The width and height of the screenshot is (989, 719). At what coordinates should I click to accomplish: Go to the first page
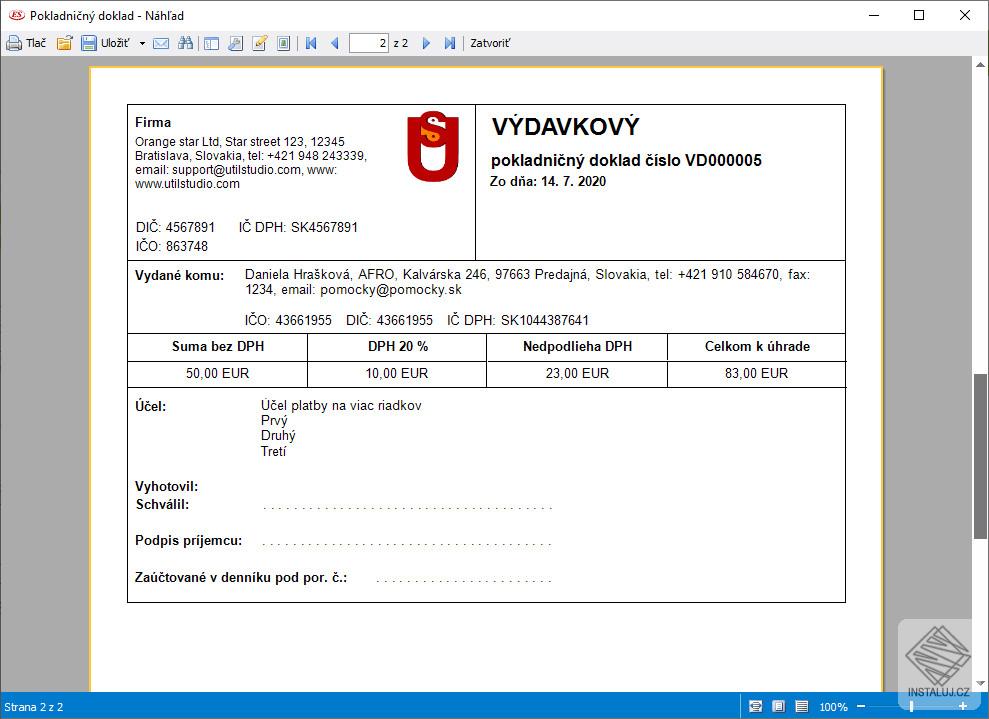click(311, 44)
